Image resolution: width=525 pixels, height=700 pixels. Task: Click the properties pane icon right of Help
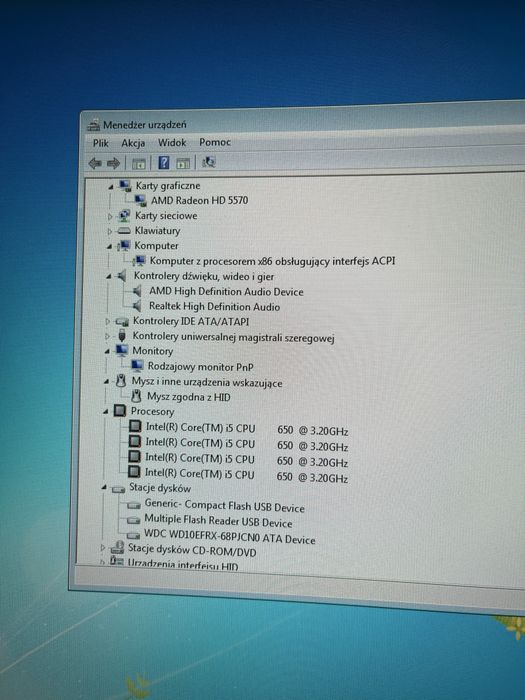(183, 163)
